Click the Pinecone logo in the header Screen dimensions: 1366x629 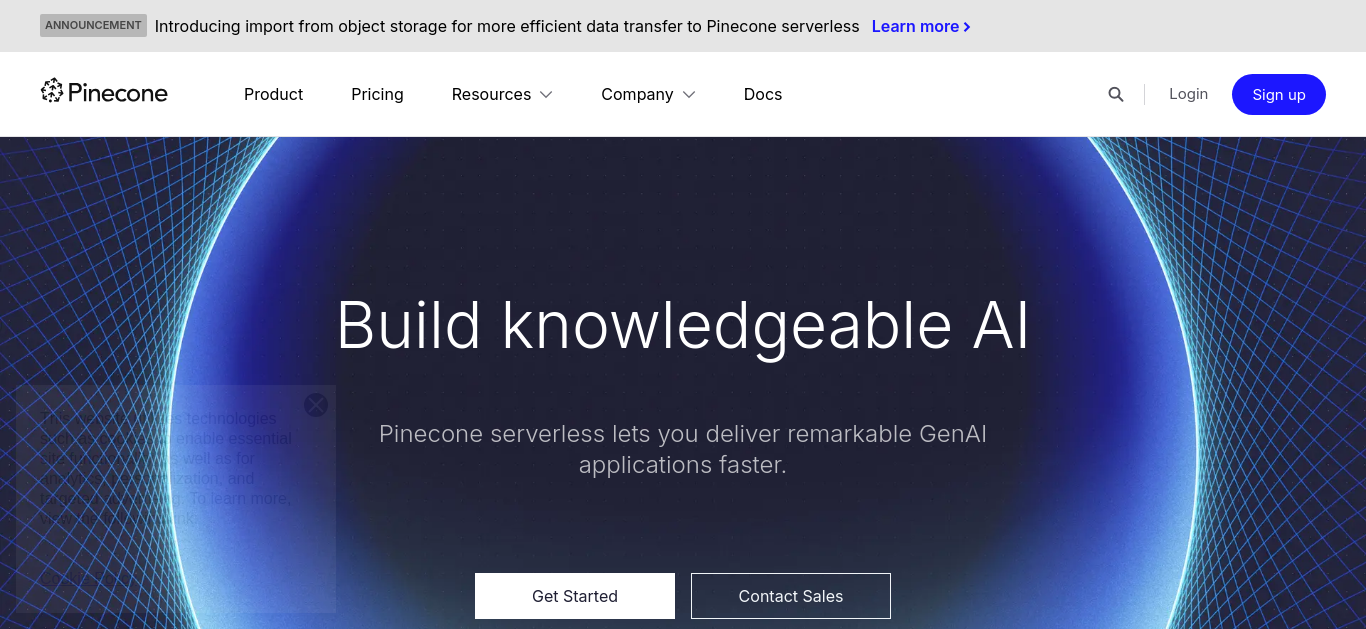[x=104, y=93]
